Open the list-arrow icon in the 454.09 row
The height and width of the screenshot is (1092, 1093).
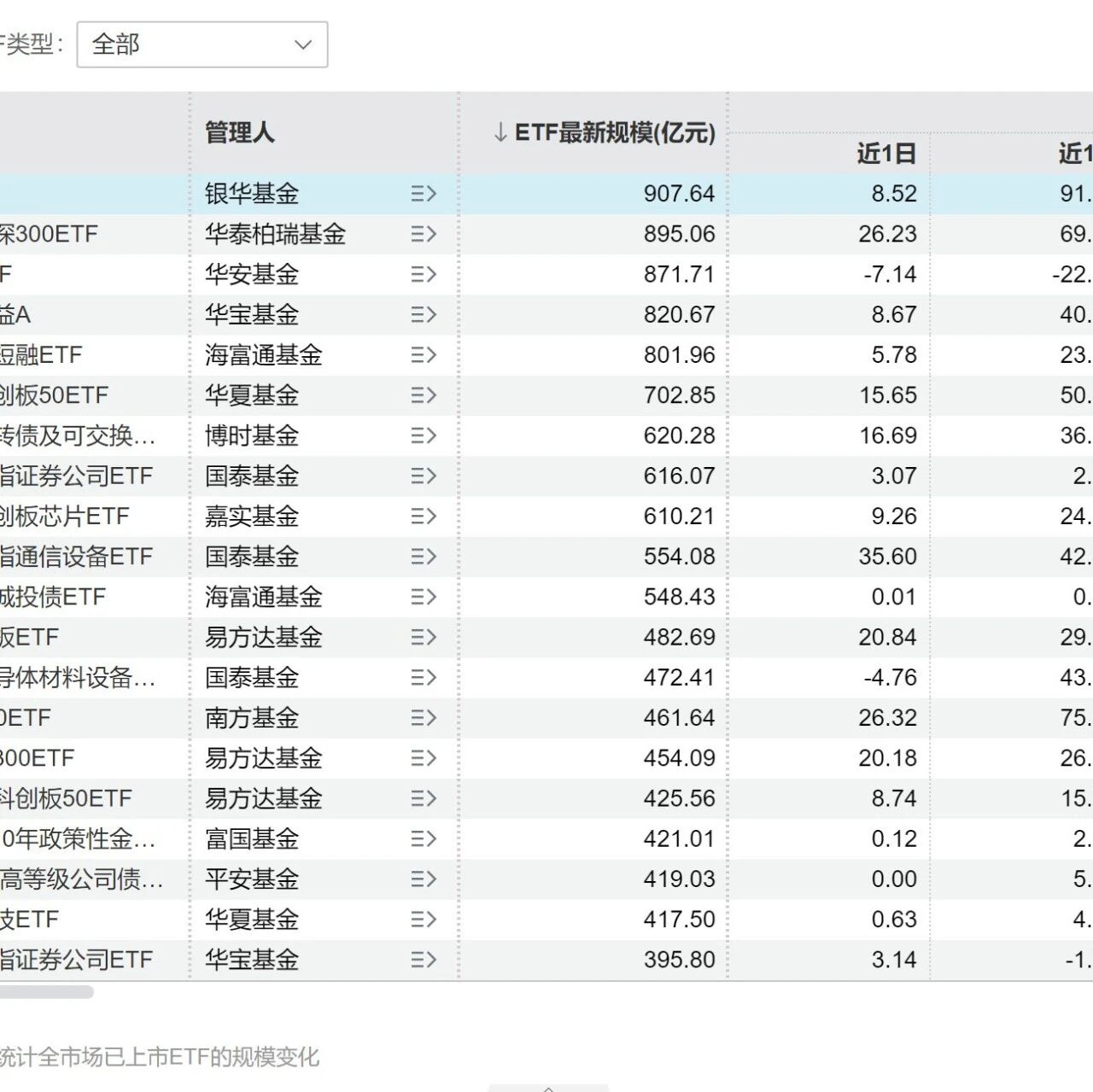click(424, 758)
